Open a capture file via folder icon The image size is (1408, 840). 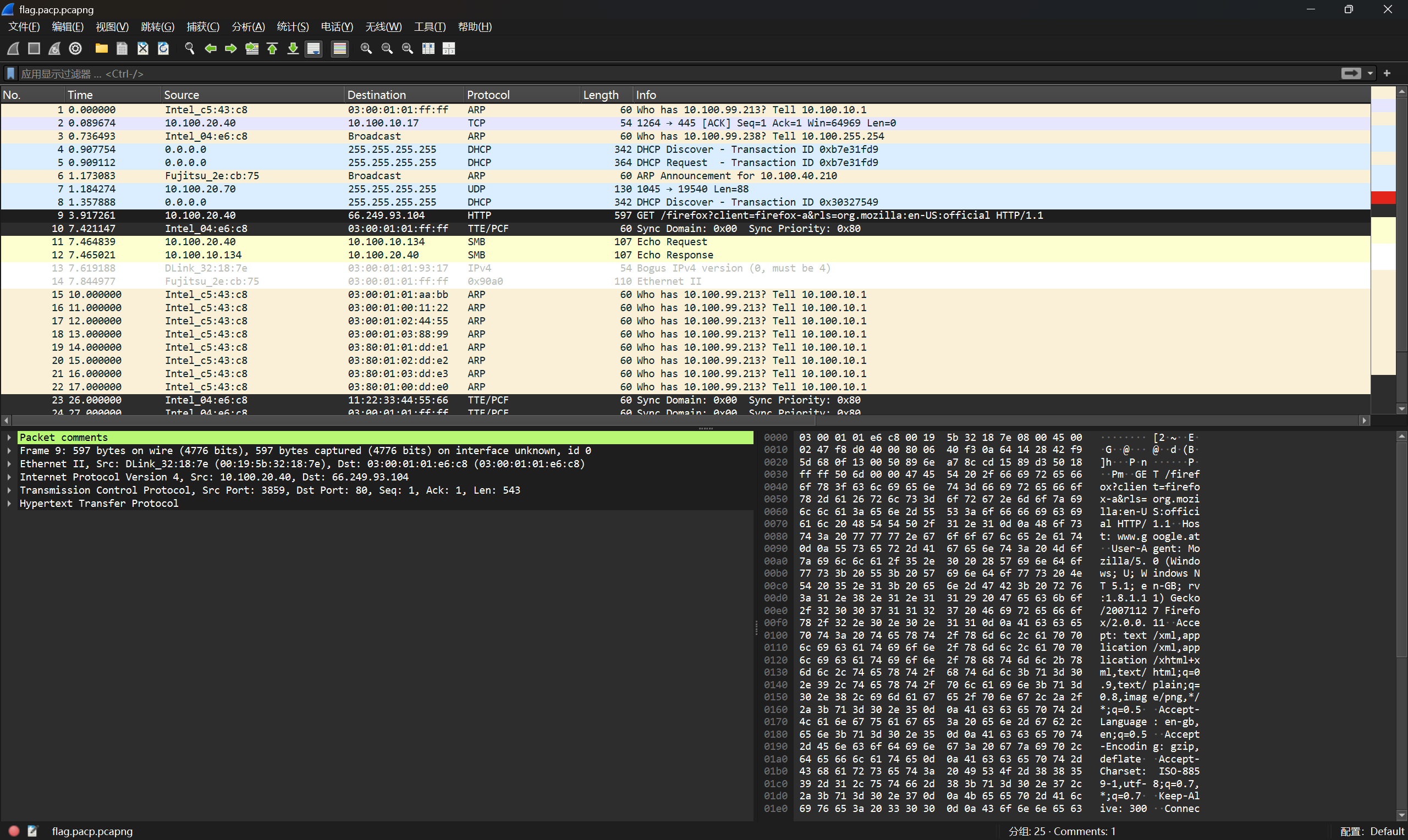point(101,49)
